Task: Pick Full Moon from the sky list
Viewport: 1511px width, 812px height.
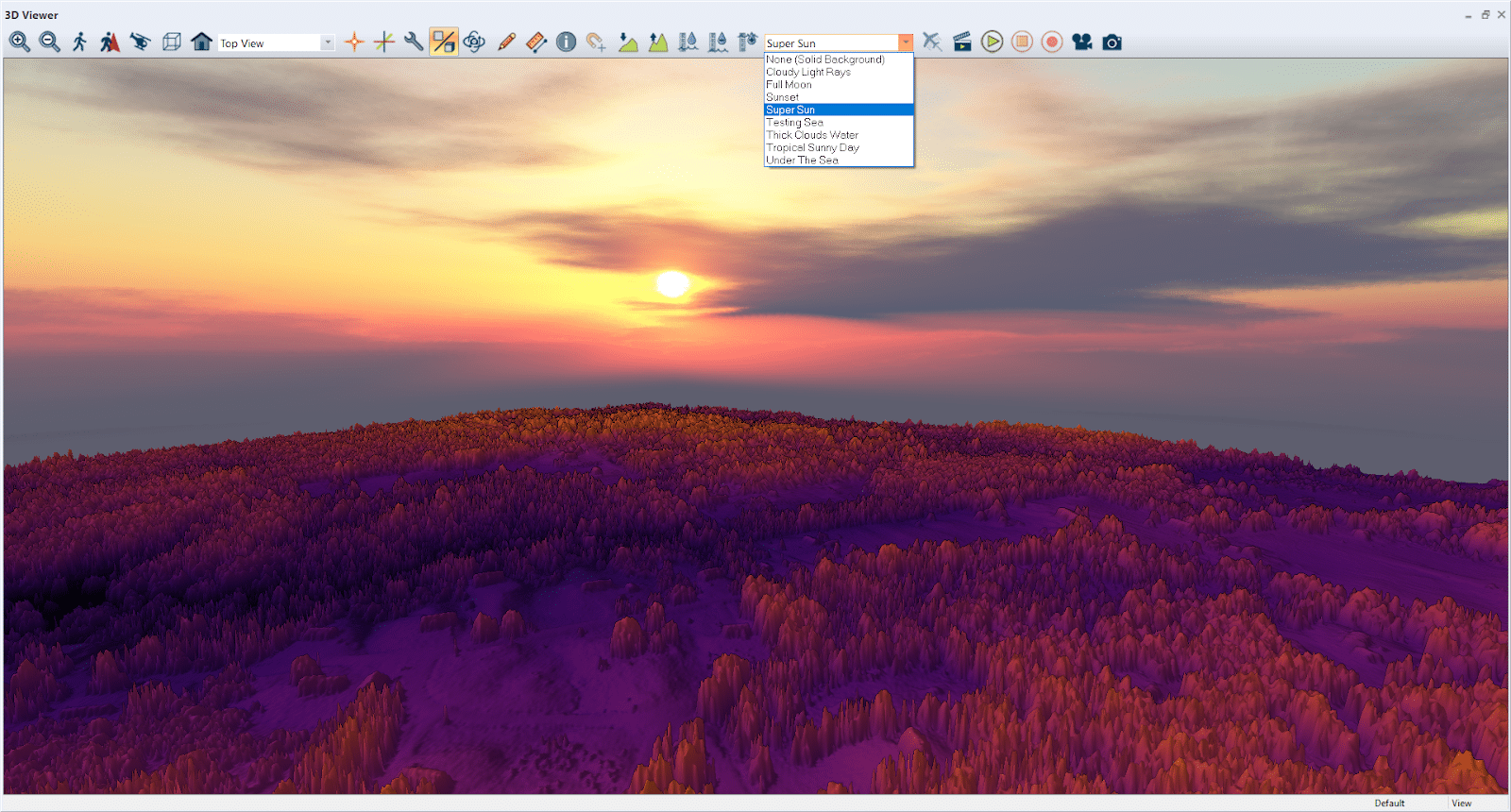Action: (789, 85)
